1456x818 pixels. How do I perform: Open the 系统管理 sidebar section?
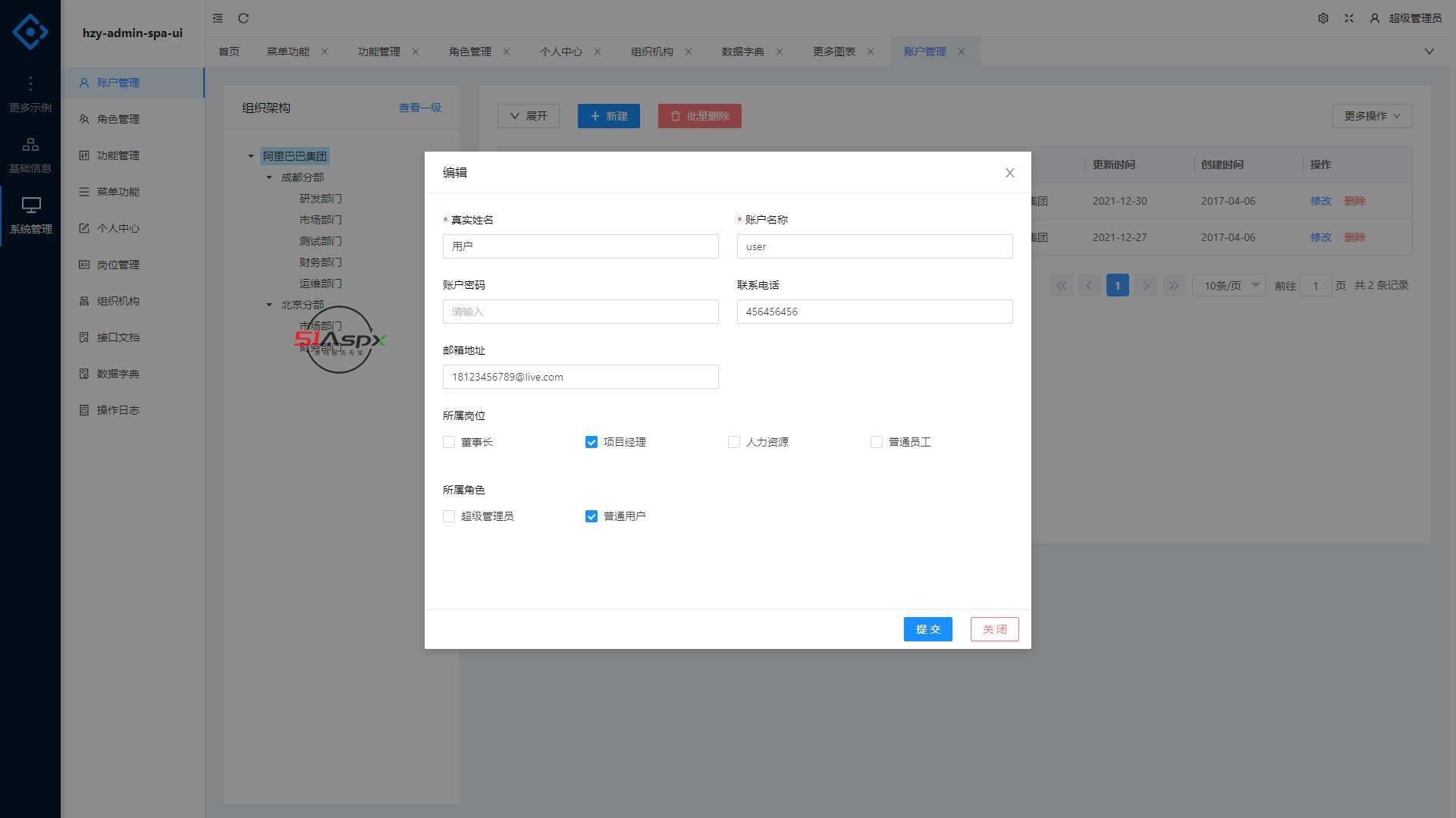[30, 216]
